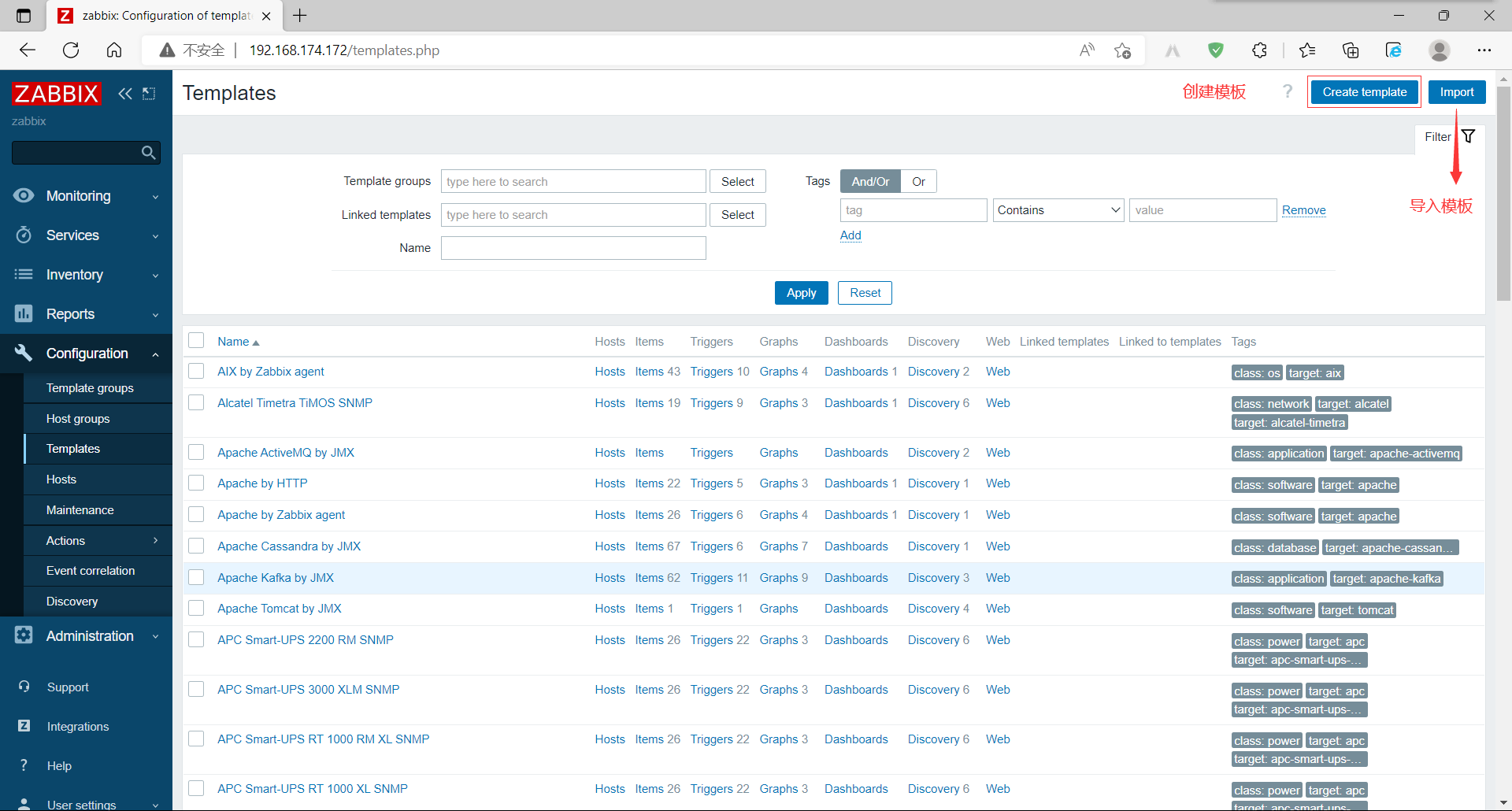
Task: Focus the tag name input field
Action: [913, 210]
